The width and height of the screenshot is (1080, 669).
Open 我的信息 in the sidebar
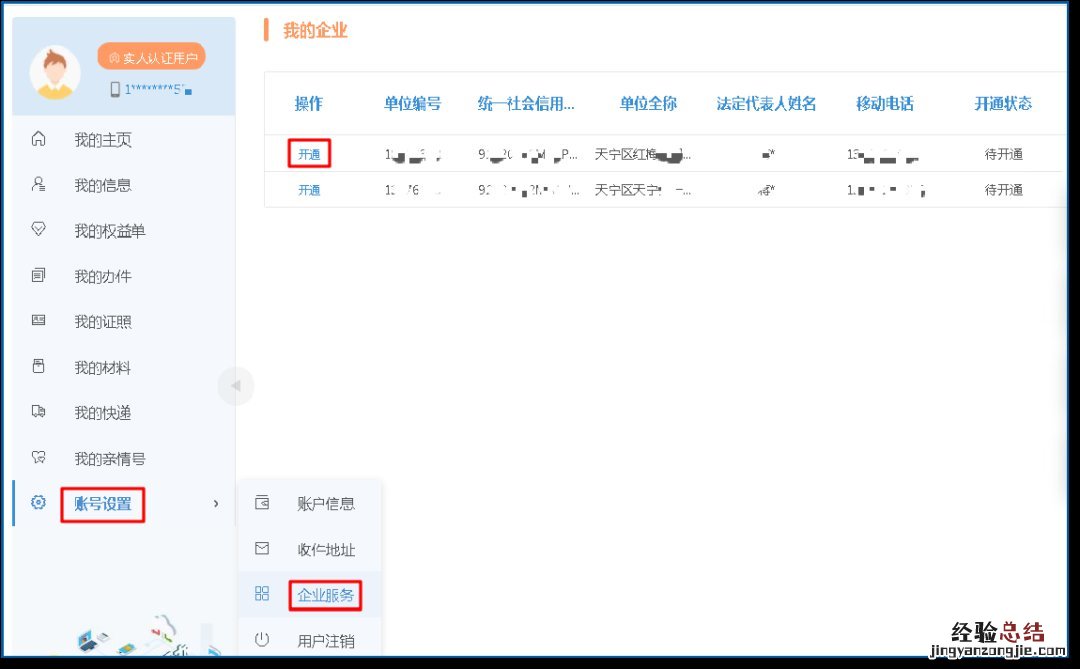pyautogui.click(x=103, y=185)
